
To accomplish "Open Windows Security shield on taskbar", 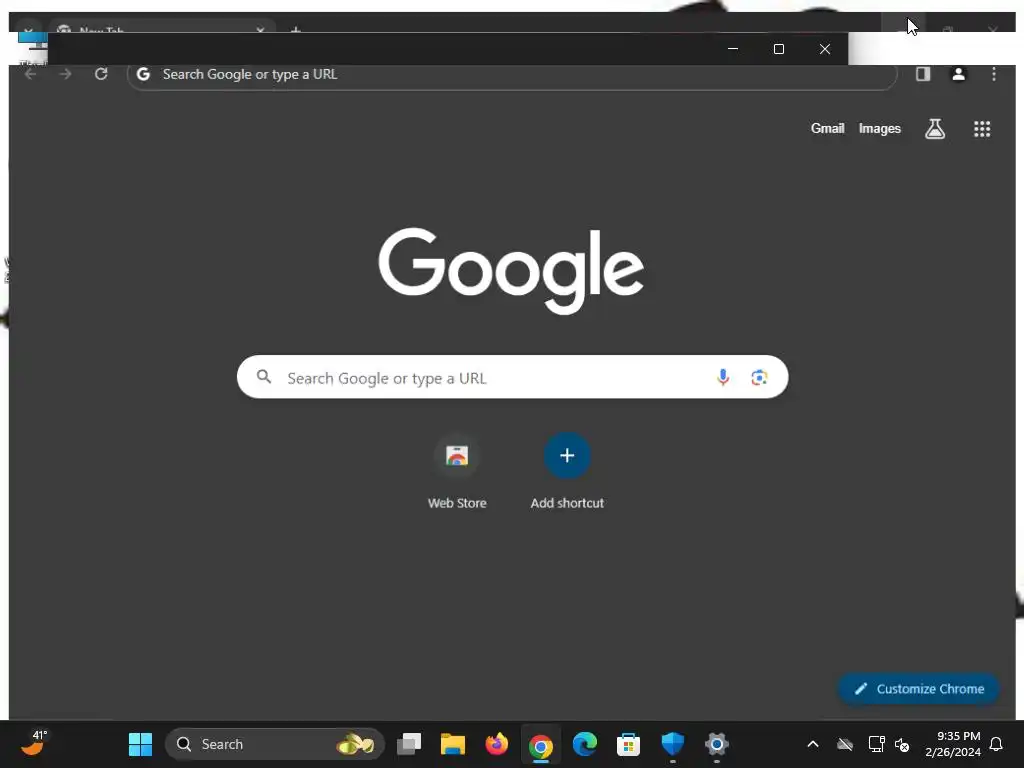I will tap(673, 744).
